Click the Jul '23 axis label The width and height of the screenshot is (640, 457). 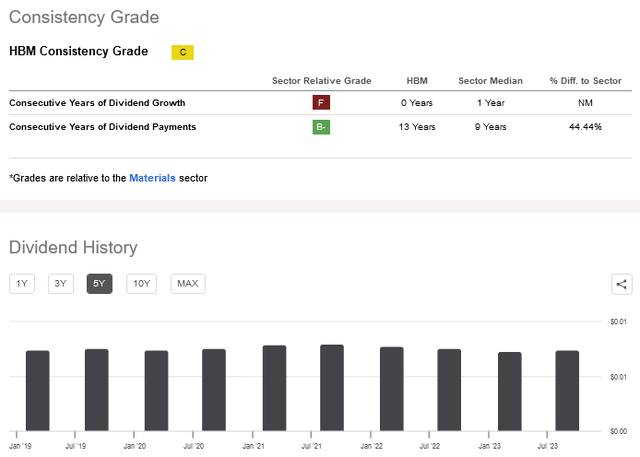pyautogui.click(x=547, y=446)
